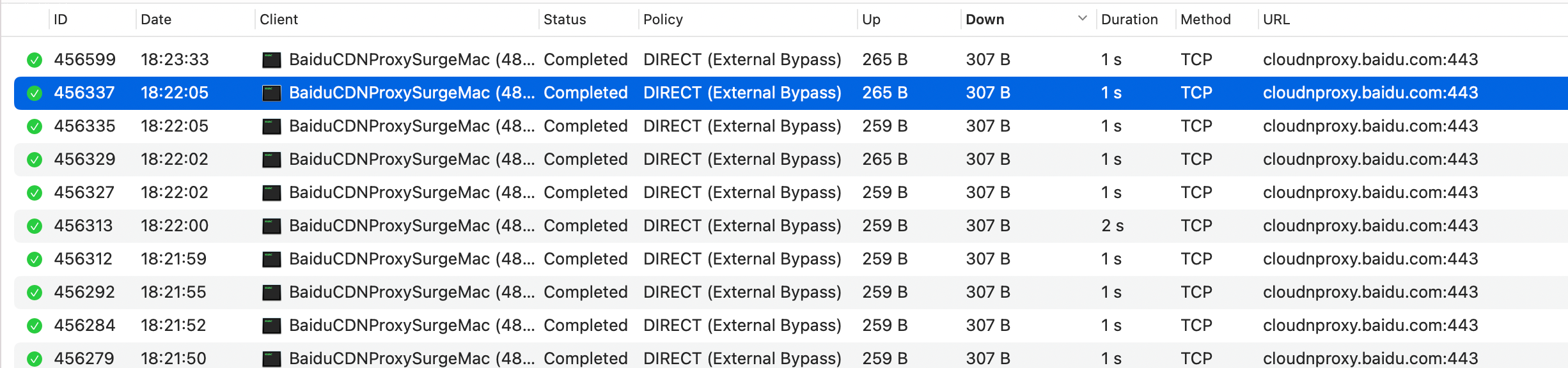Image resolution: width=1568 pixels, height=368 pixels.
Task: Click the 265 B upload value in row 456599
Action: (885, 59)
